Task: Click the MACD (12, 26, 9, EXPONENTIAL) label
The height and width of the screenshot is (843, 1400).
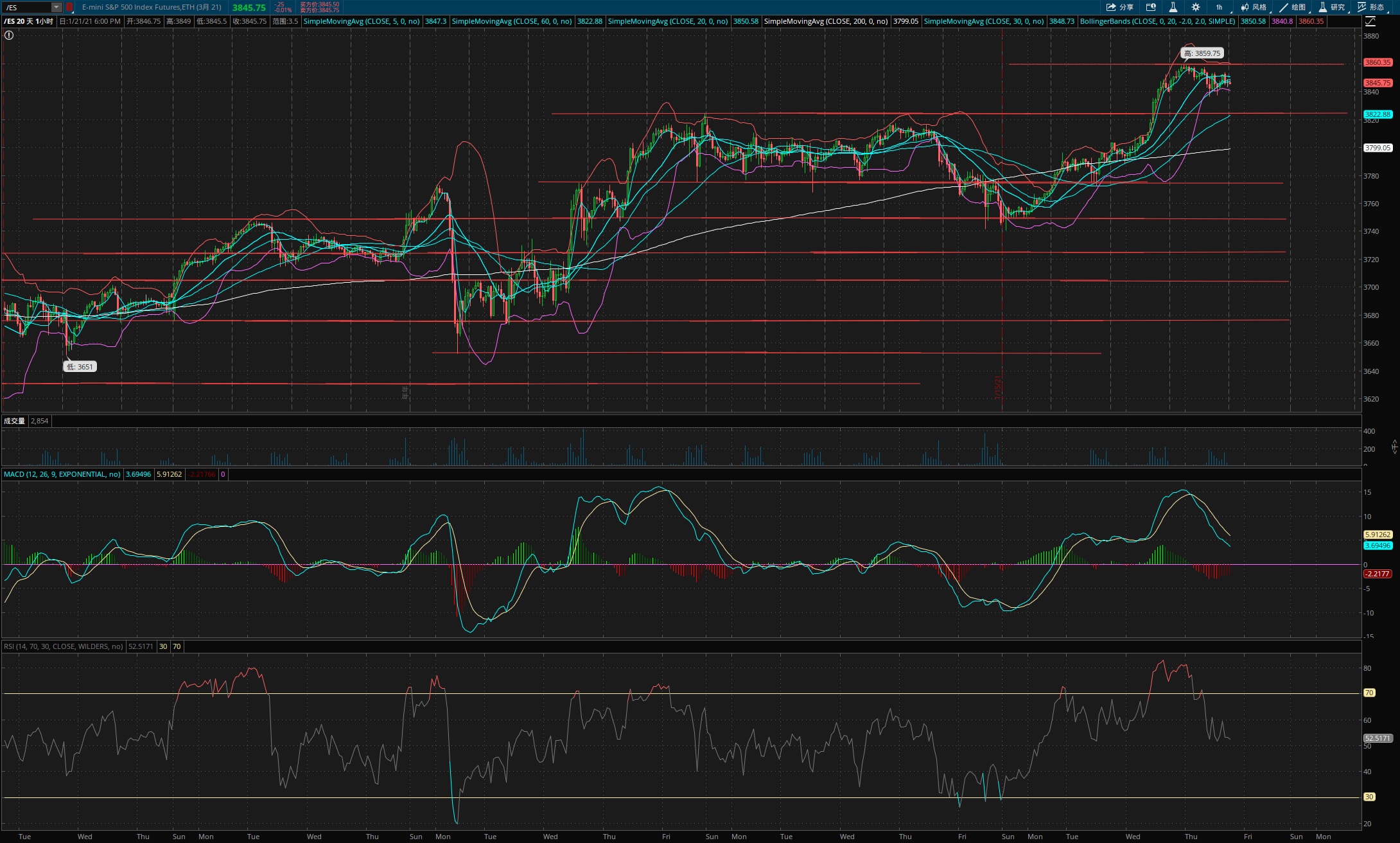Action: coord(62,474)
